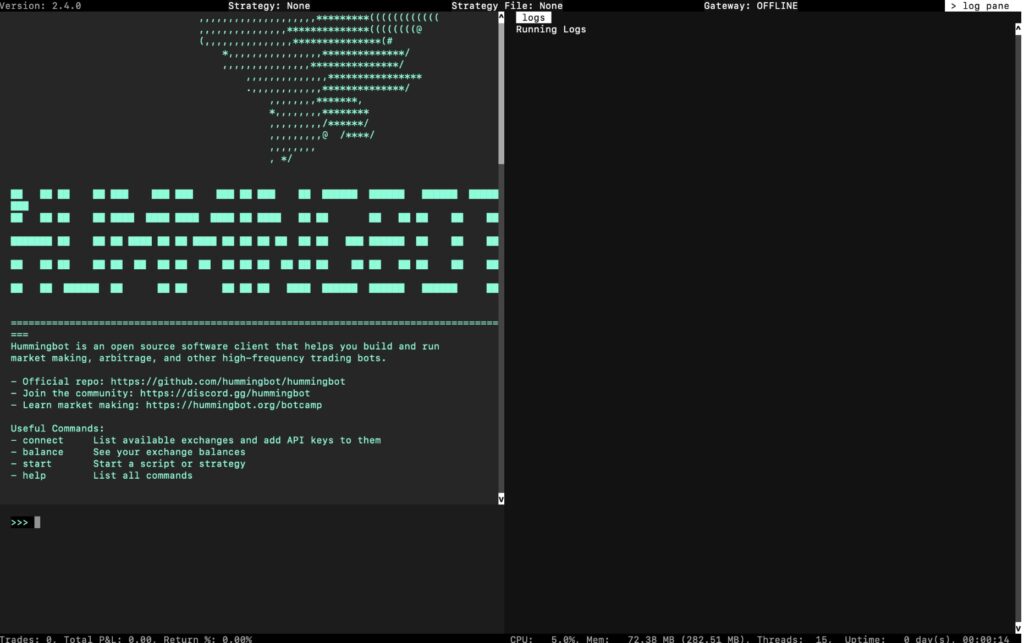Open the GitHub hummingbot repo link
Image resolution: width=1024 pixels, height=643 pixels.
(x=227, y=381)
